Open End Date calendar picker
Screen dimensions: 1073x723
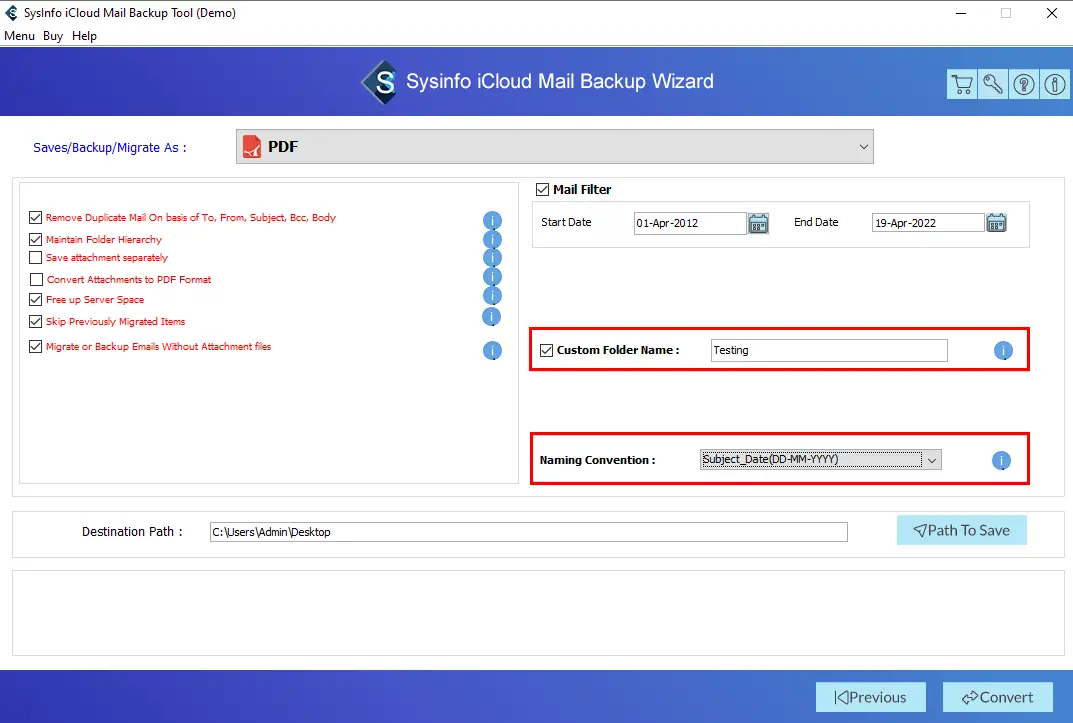tap(996, 223)
